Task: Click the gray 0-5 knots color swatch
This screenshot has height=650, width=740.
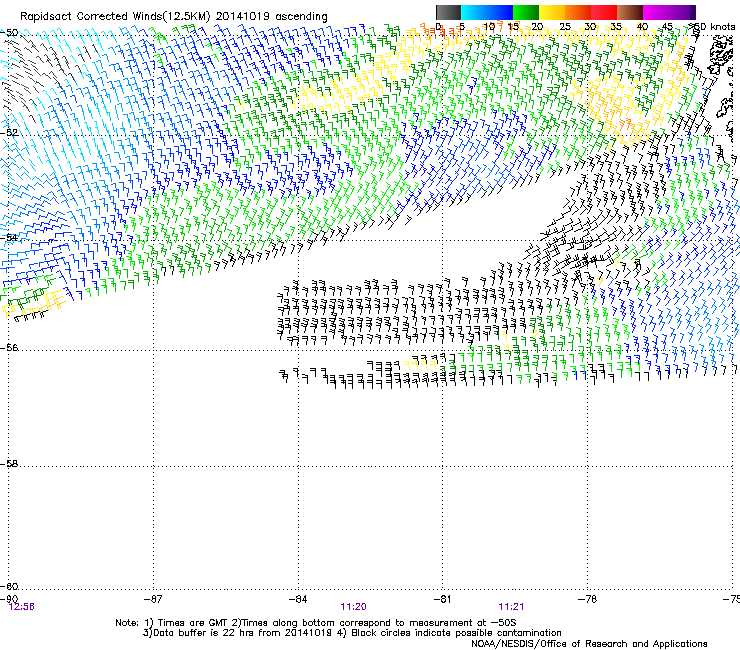Action: [x=448, y=12]
